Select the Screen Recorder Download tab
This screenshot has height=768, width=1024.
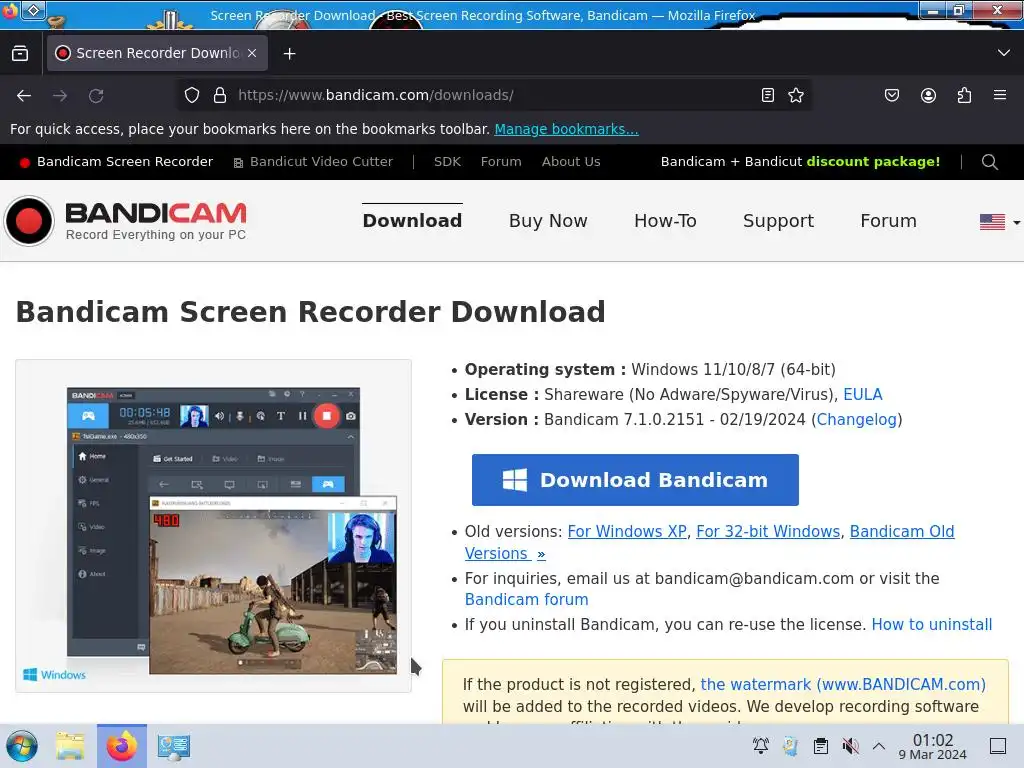pyautogui.click(x=157, y=53)
